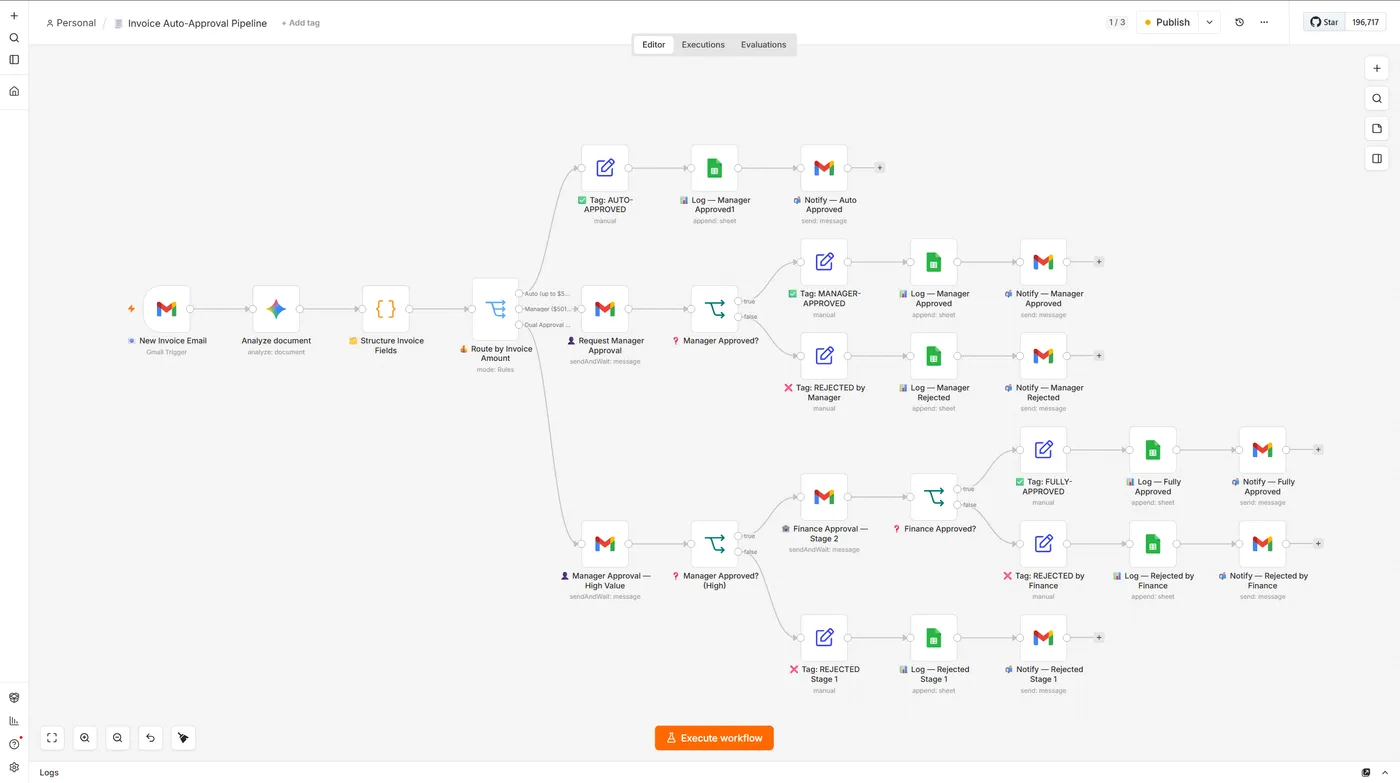Go to home from left sidebar
Viewport: 1400px width, 783px height.
click(14, 91)
